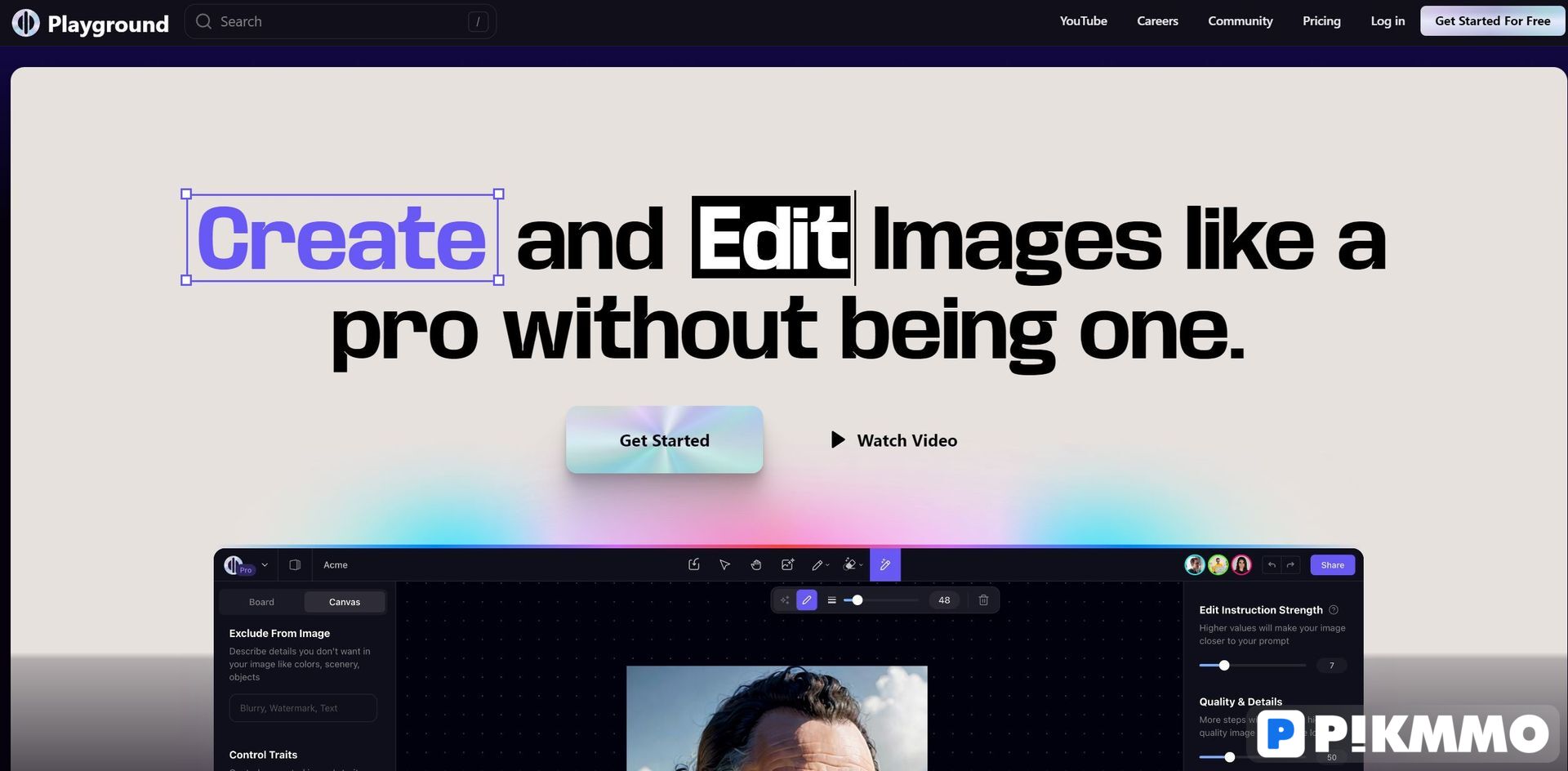
Task: Open the YouTube nav link
Action: 1083,21
